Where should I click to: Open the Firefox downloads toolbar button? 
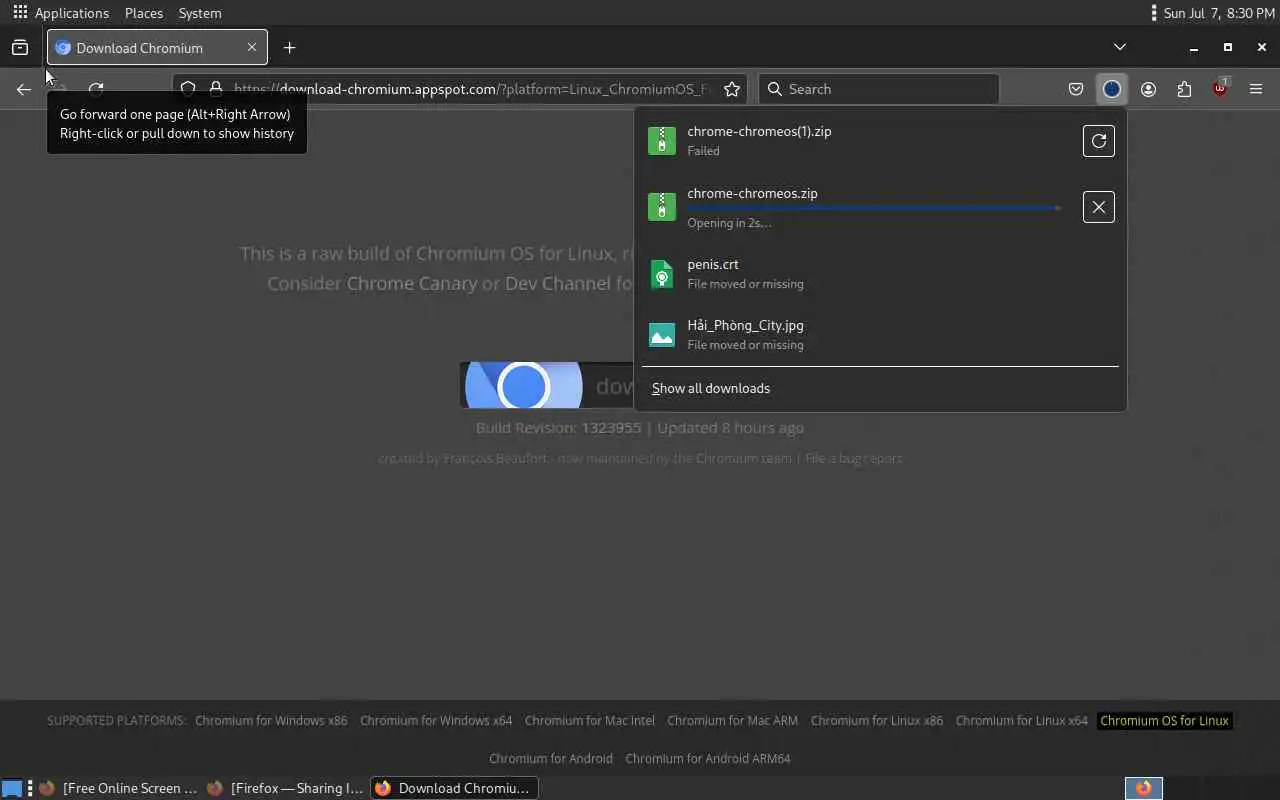click(x=1111, y=89)
